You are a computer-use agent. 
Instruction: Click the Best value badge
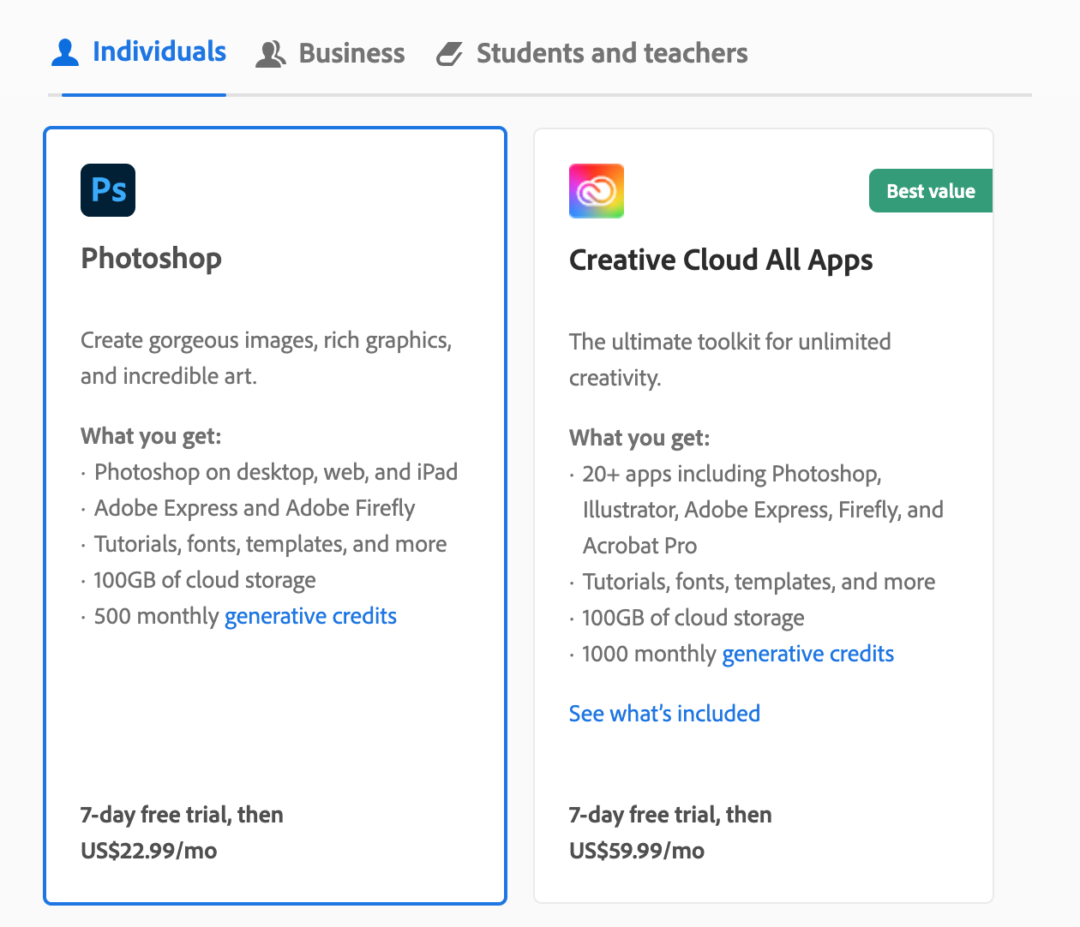(x=931, y=191)
